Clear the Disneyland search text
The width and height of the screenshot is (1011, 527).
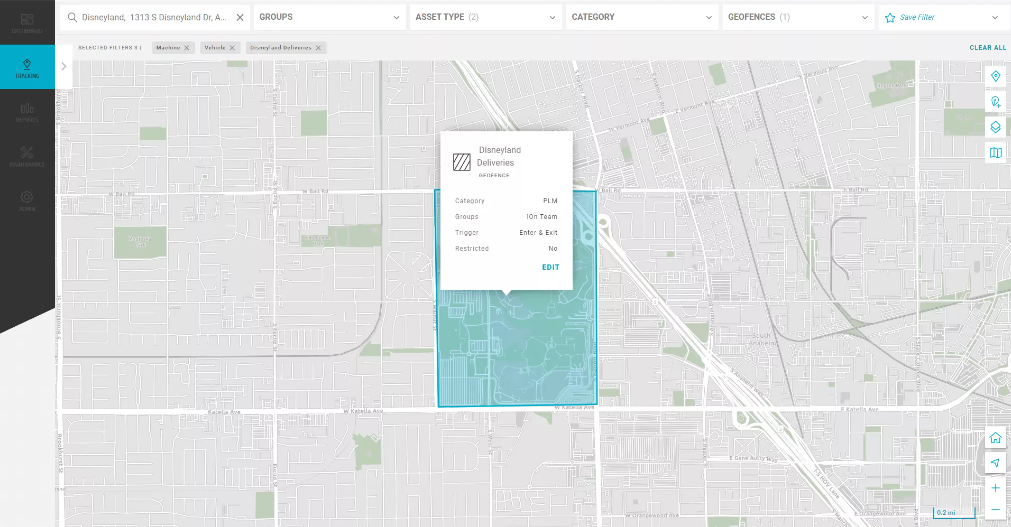240,17
